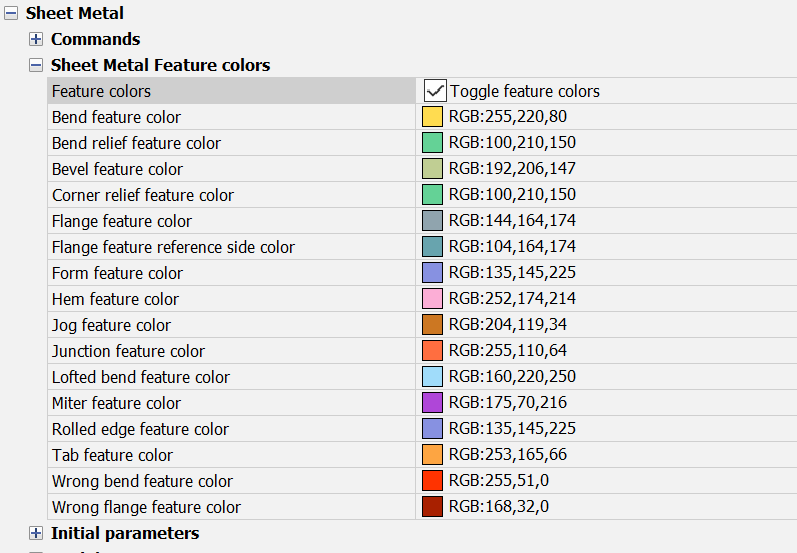Click the Bend relief feature color swatch
The image size is (797, 553).
click(432, 143)
